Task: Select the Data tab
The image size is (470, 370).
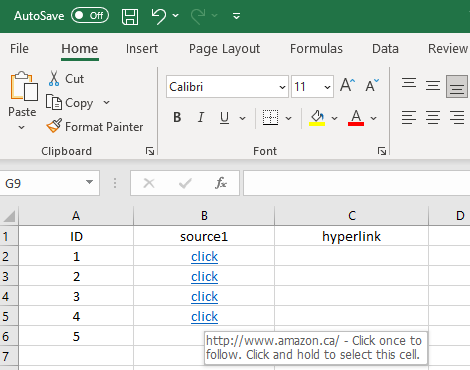Action: (385, 49)
